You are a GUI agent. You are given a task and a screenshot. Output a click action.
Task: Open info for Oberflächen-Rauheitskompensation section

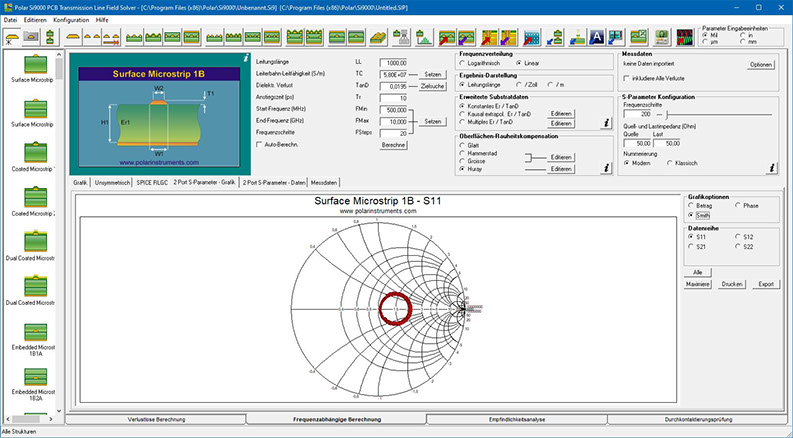point(605,168)
